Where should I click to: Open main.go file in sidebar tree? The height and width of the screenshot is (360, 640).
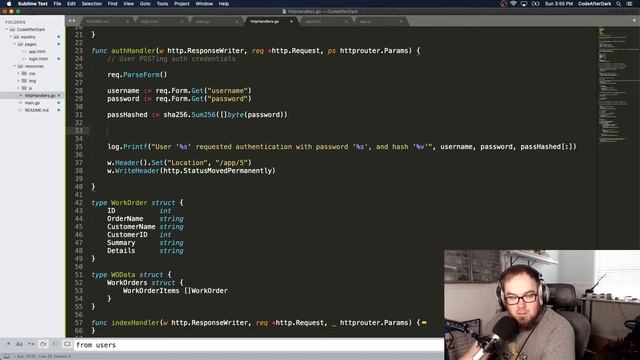pos(32,103)
